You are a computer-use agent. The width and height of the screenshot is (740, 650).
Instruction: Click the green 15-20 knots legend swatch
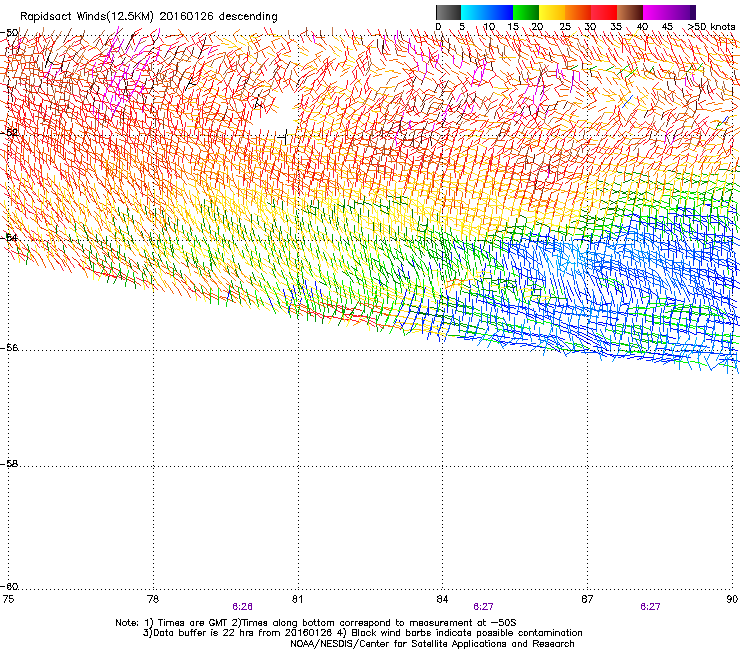pos(526,12)
